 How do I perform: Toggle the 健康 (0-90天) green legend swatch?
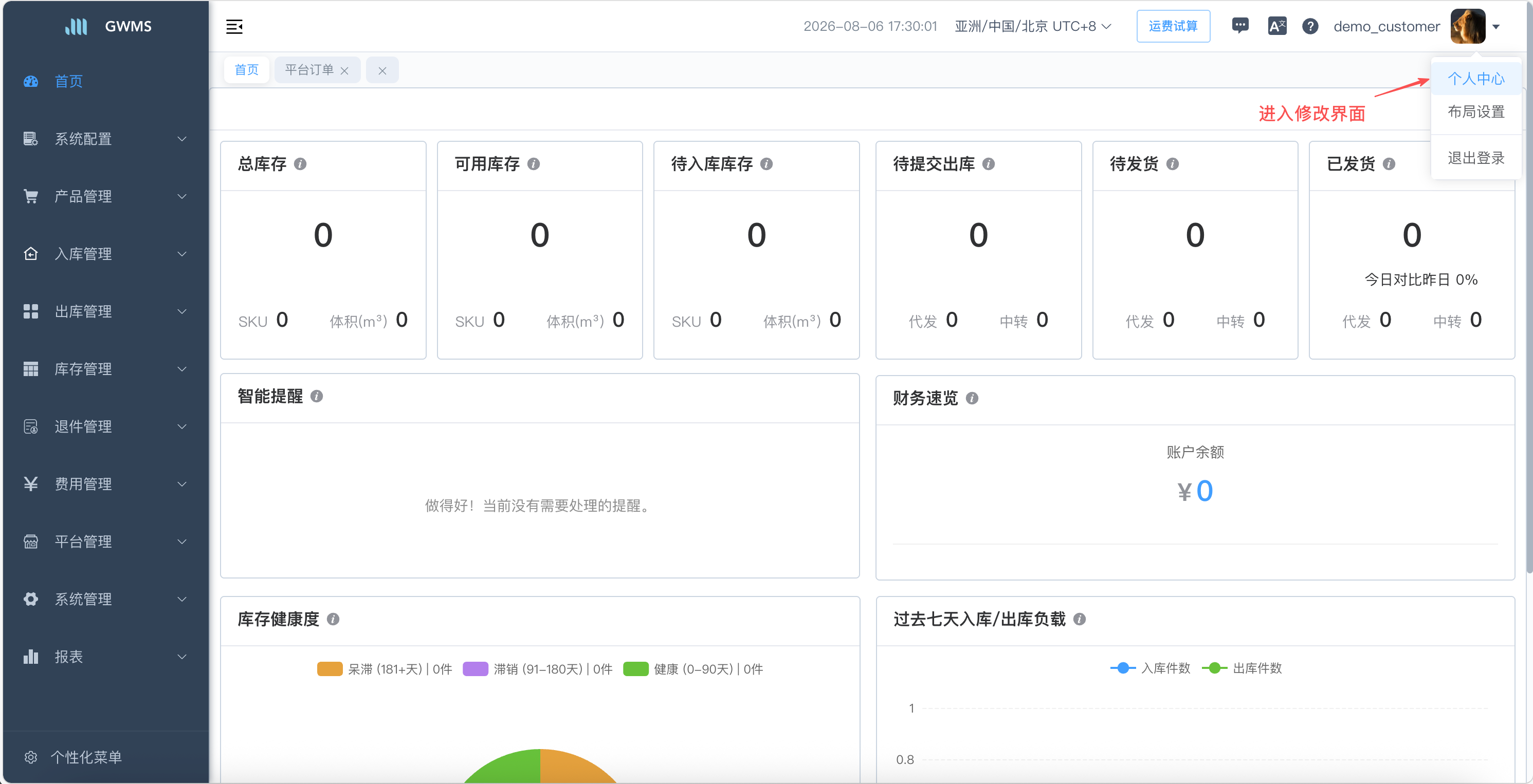coord(635,669)
